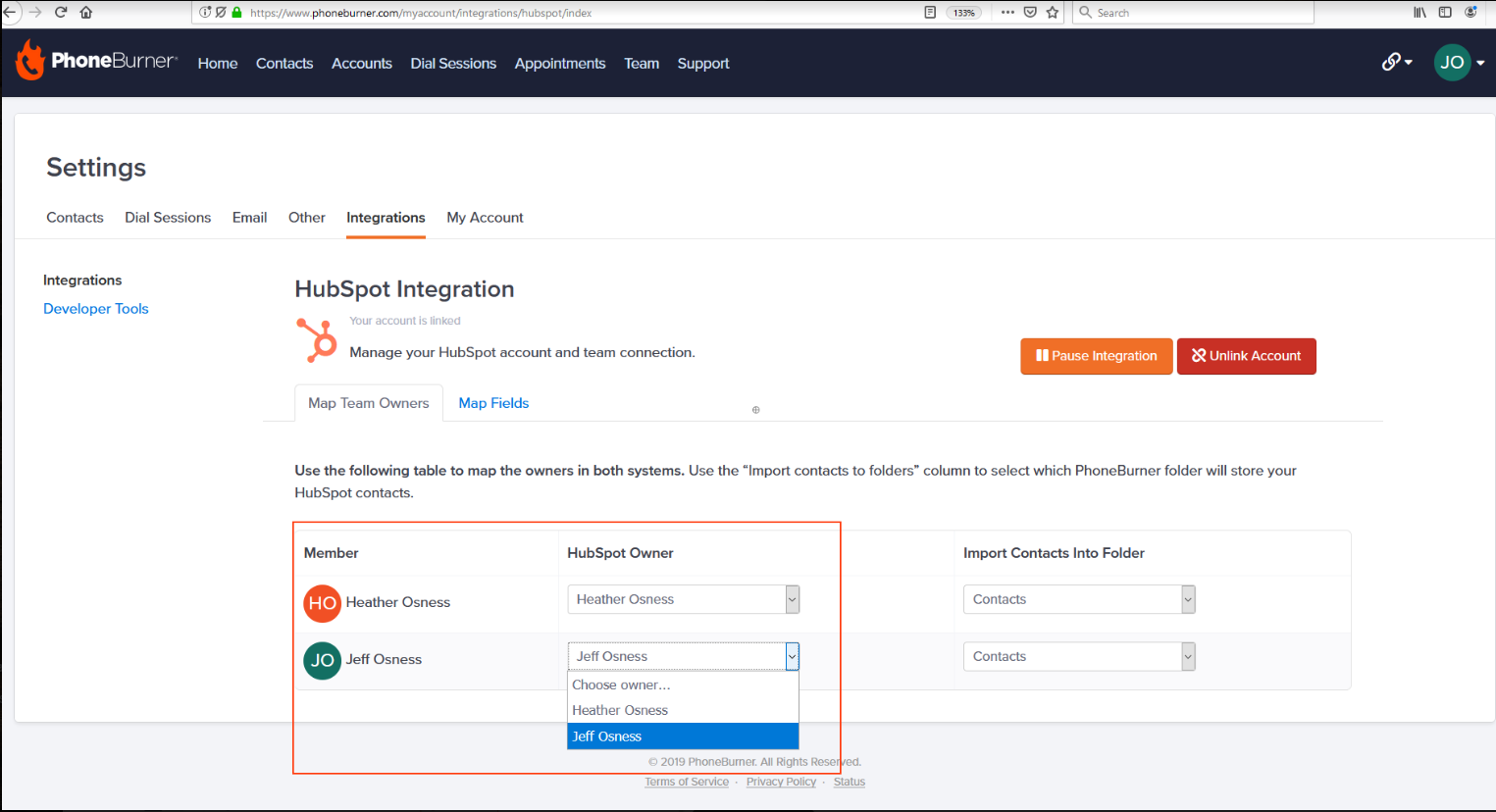The image size is (1496, 812).
Task: Open the page actions three-dot menu
Action: (x=1007, y=13)
